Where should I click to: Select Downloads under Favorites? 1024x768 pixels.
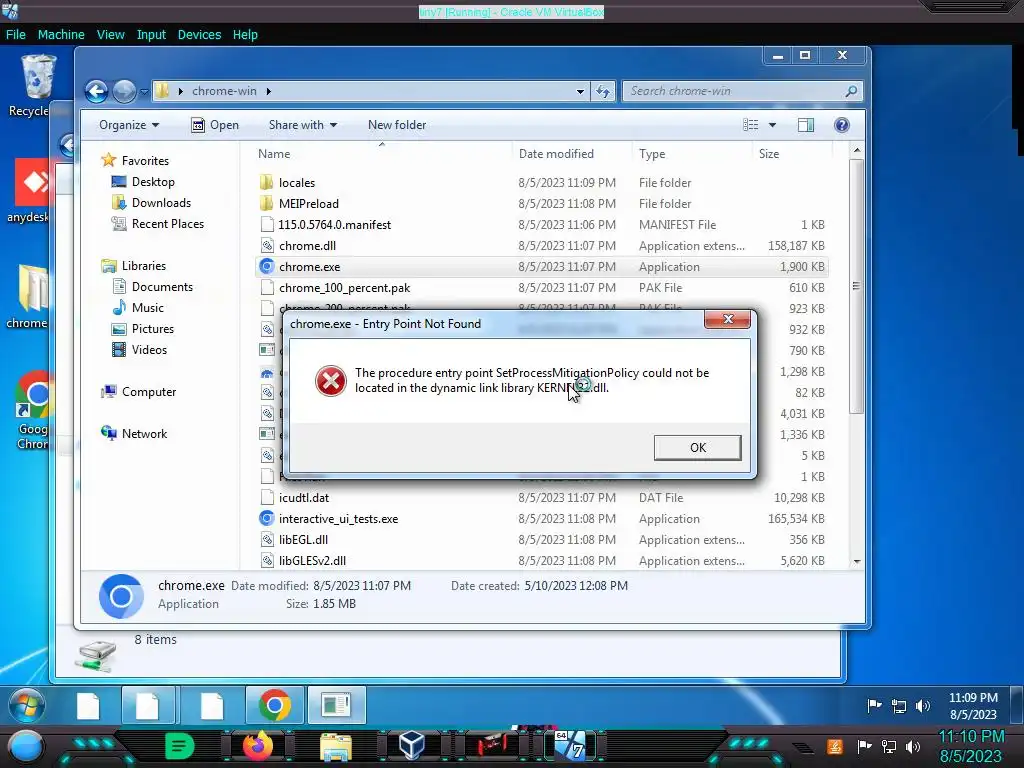click(x=152, y=202)
